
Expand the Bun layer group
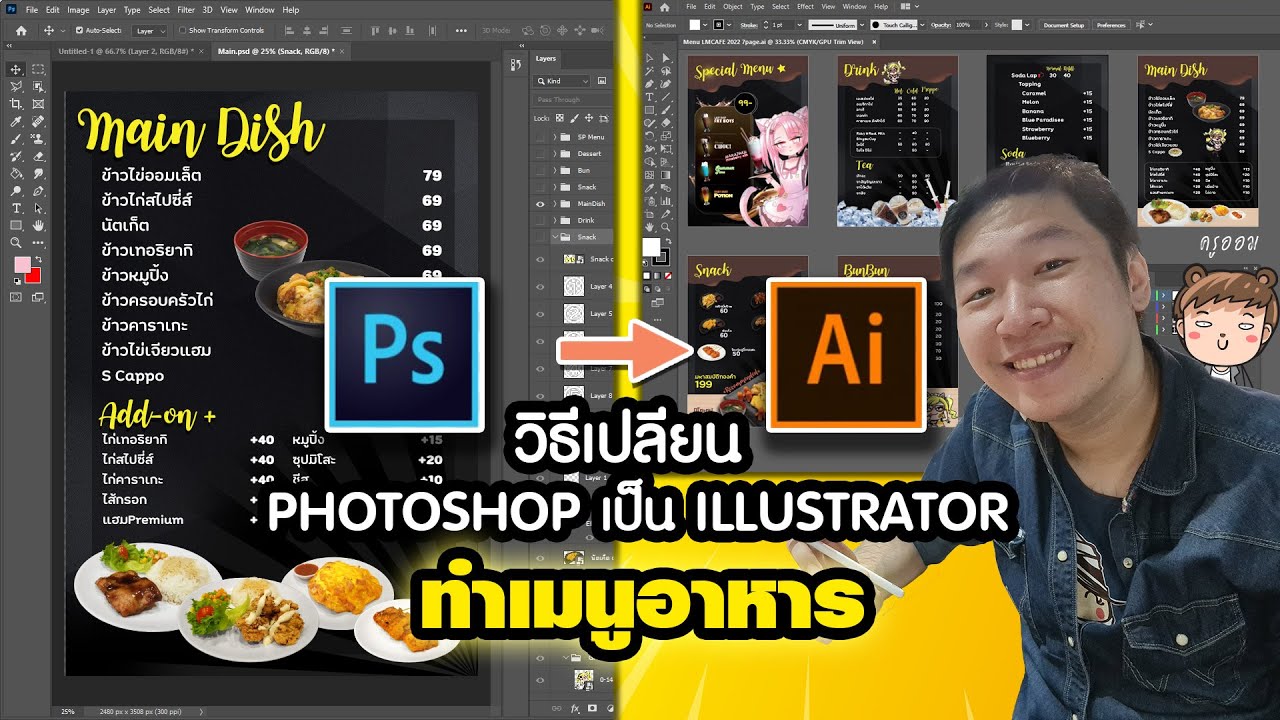(x=555, y=170)
